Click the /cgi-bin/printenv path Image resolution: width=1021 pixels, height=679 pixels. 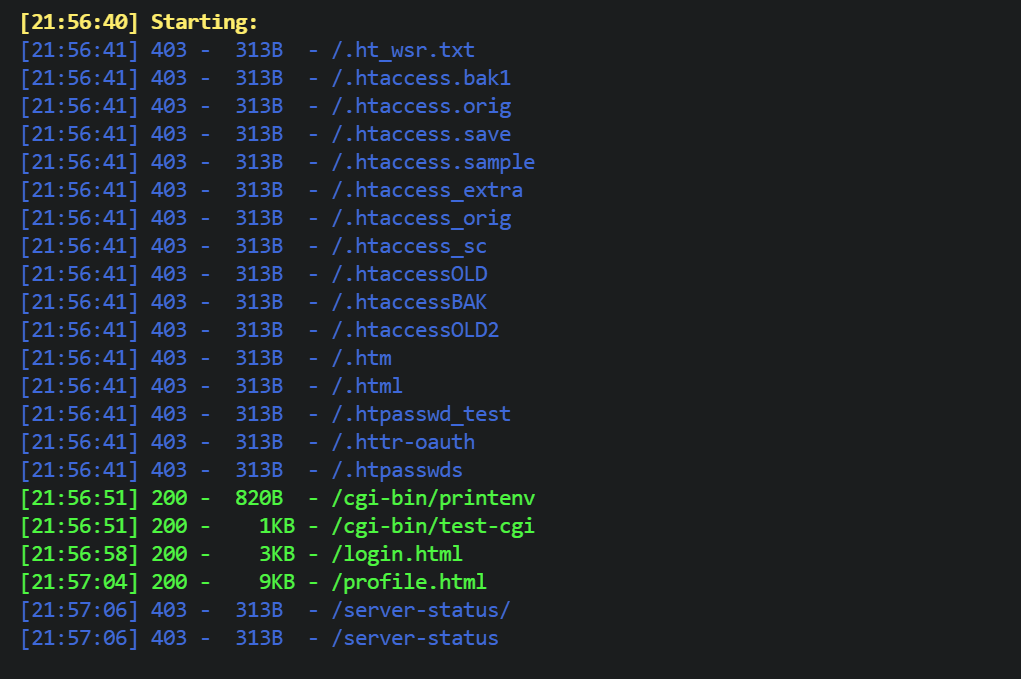point(433,498)
